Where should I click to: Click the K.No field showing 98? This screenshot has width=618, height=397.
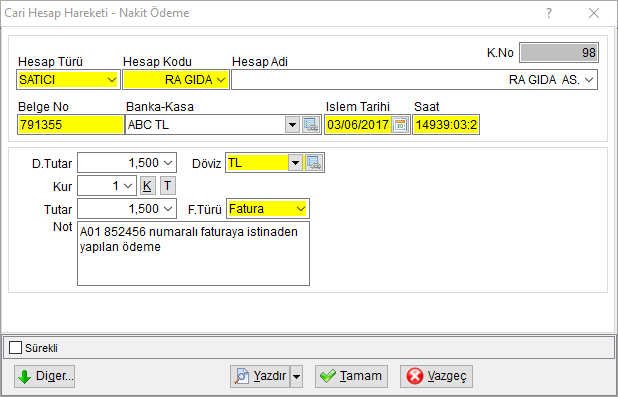(x=559, y=52)
